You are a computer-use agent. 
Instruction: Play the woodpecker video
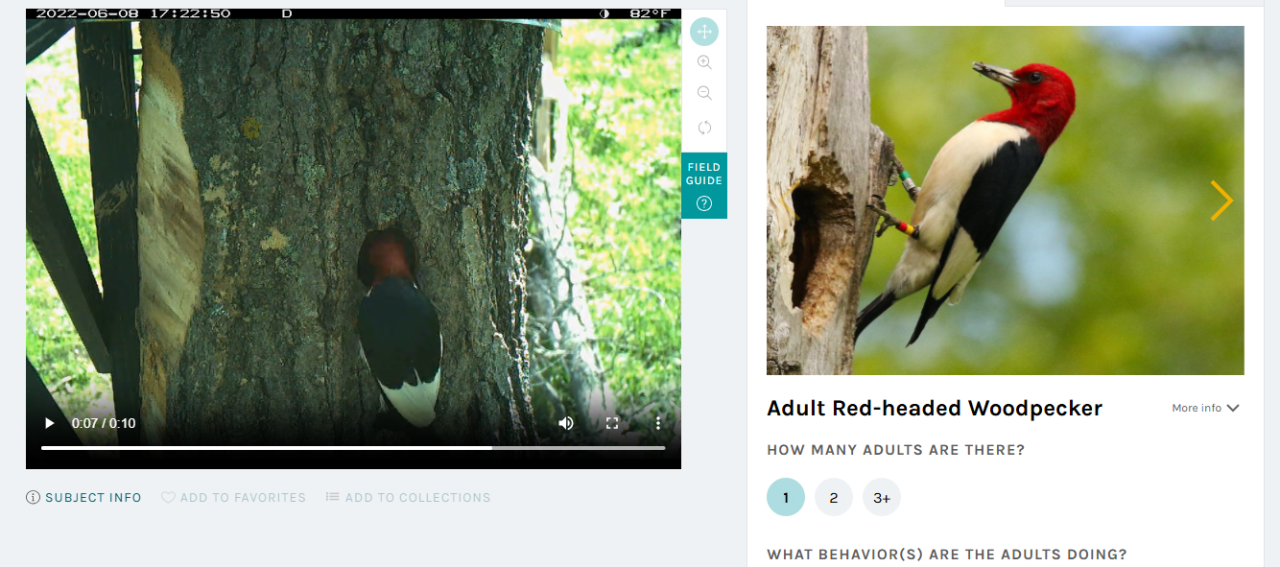point(49,423)
